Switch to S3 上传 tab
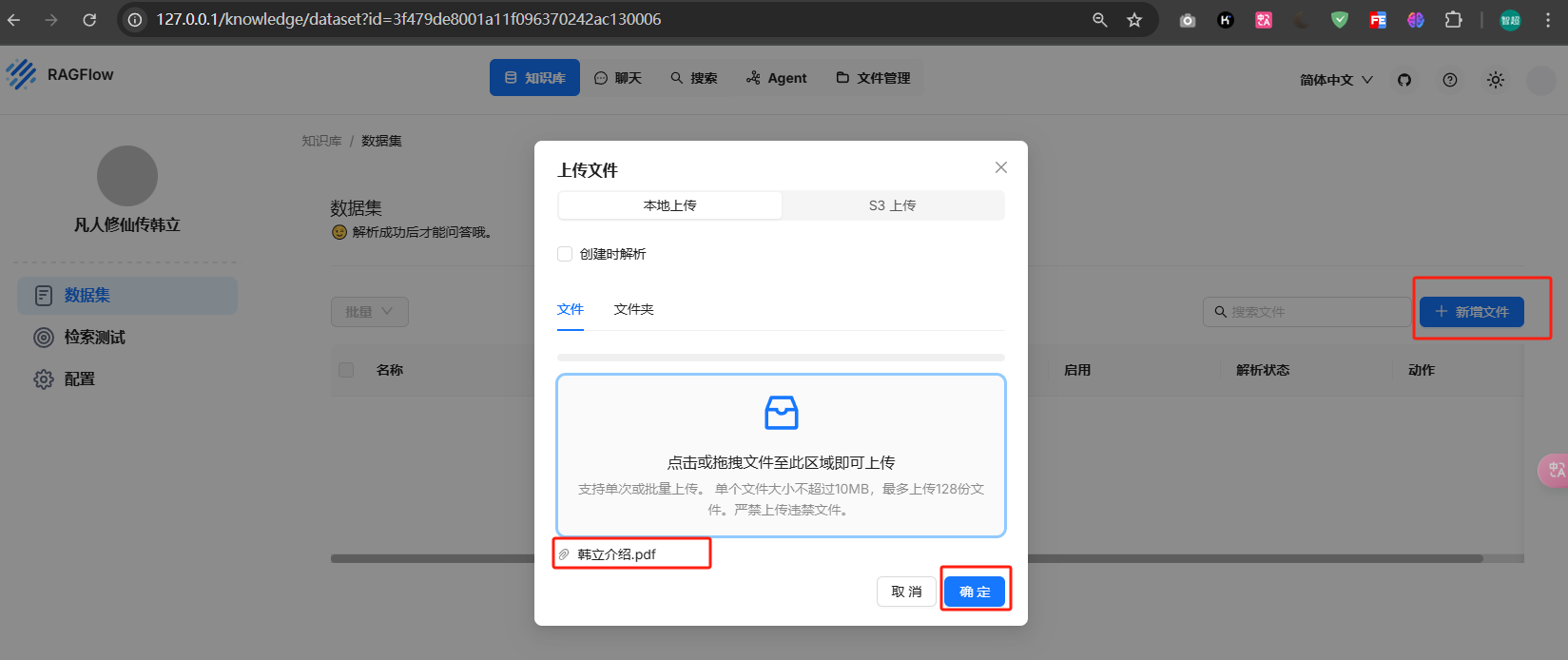Viewport: 1568px width, 660px height. [893, 205]
